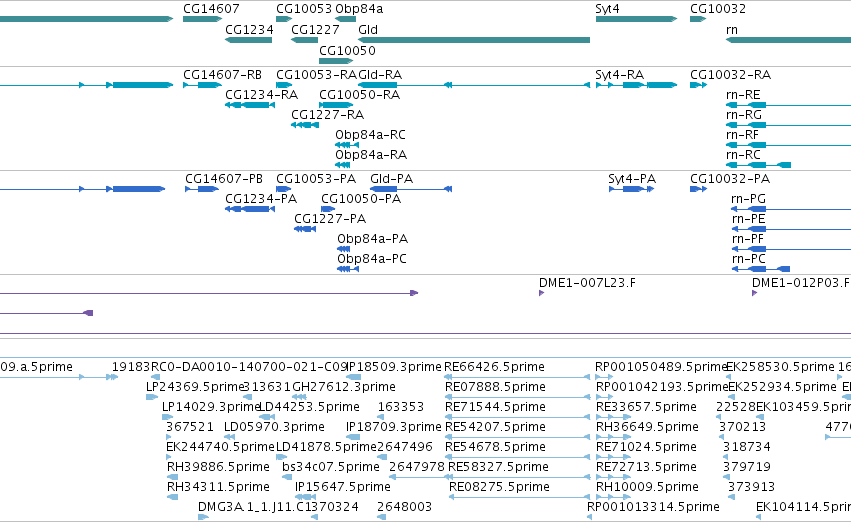Click the Obp84a-RC transcript label
Image resolution: width=851 pixels, height=522 pixels.
[x=371, y=135]
